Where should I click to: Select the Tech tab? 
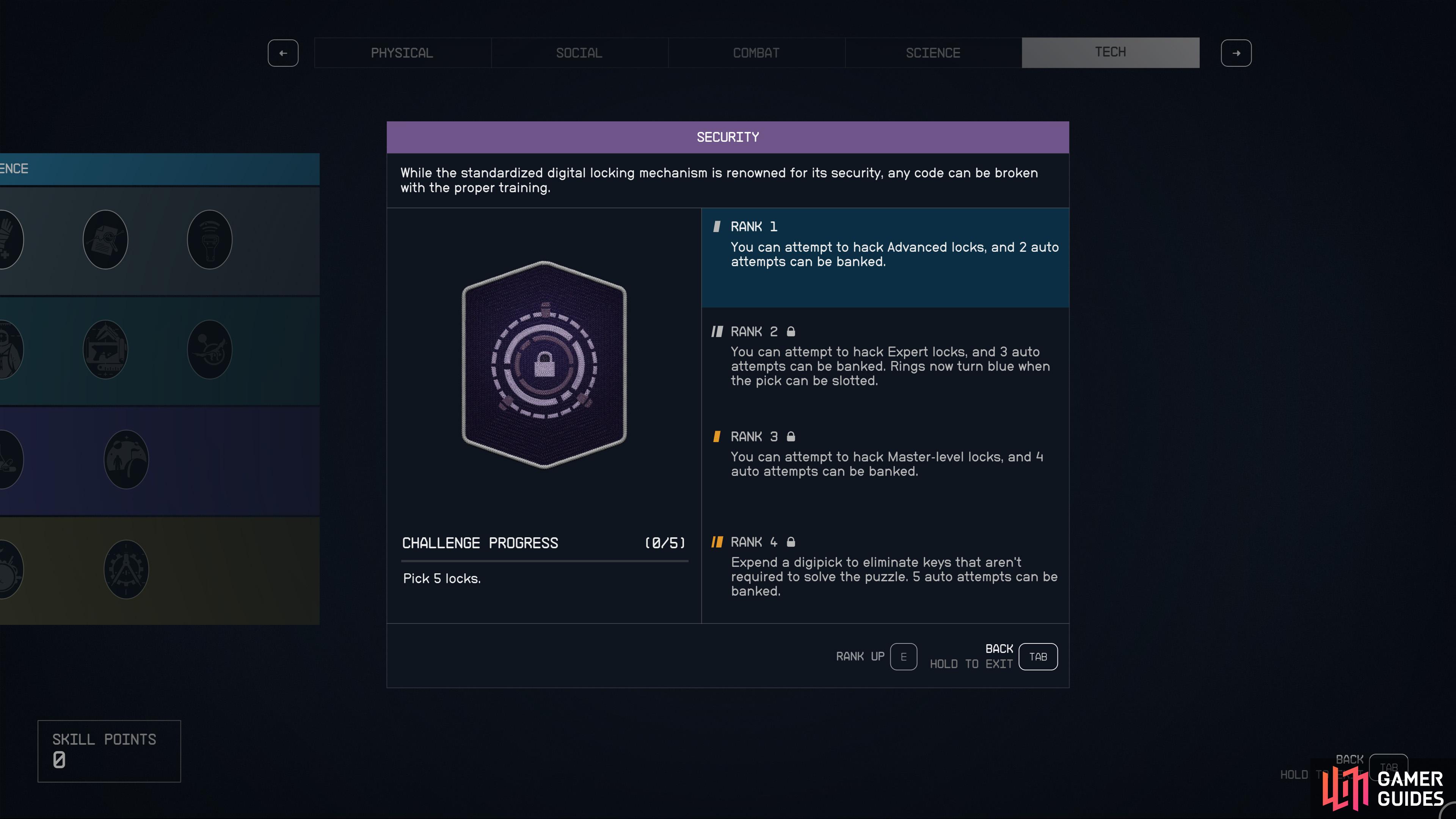1111,53
